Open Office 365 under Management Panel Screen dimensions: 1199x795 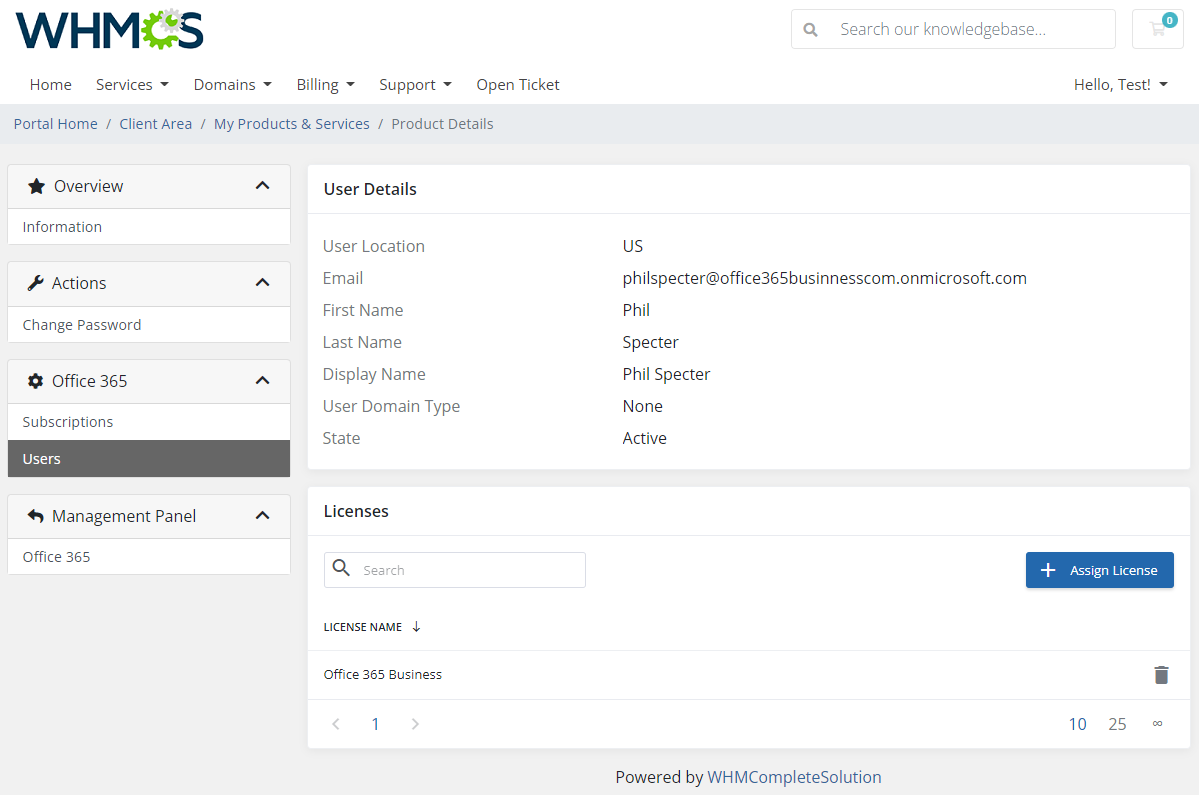pos(149,556)
